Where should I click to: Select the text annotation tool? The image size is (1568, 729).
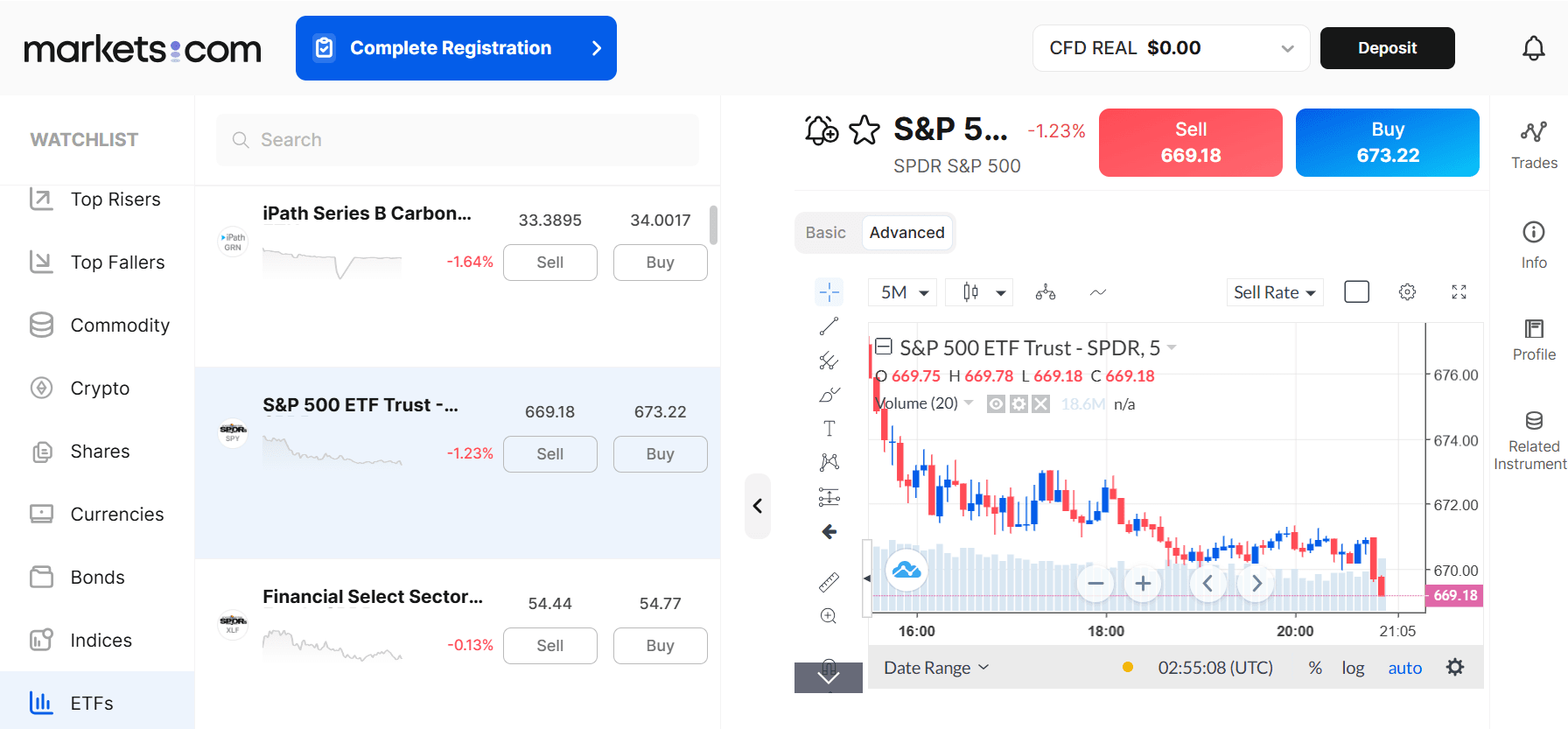(829, 428)
